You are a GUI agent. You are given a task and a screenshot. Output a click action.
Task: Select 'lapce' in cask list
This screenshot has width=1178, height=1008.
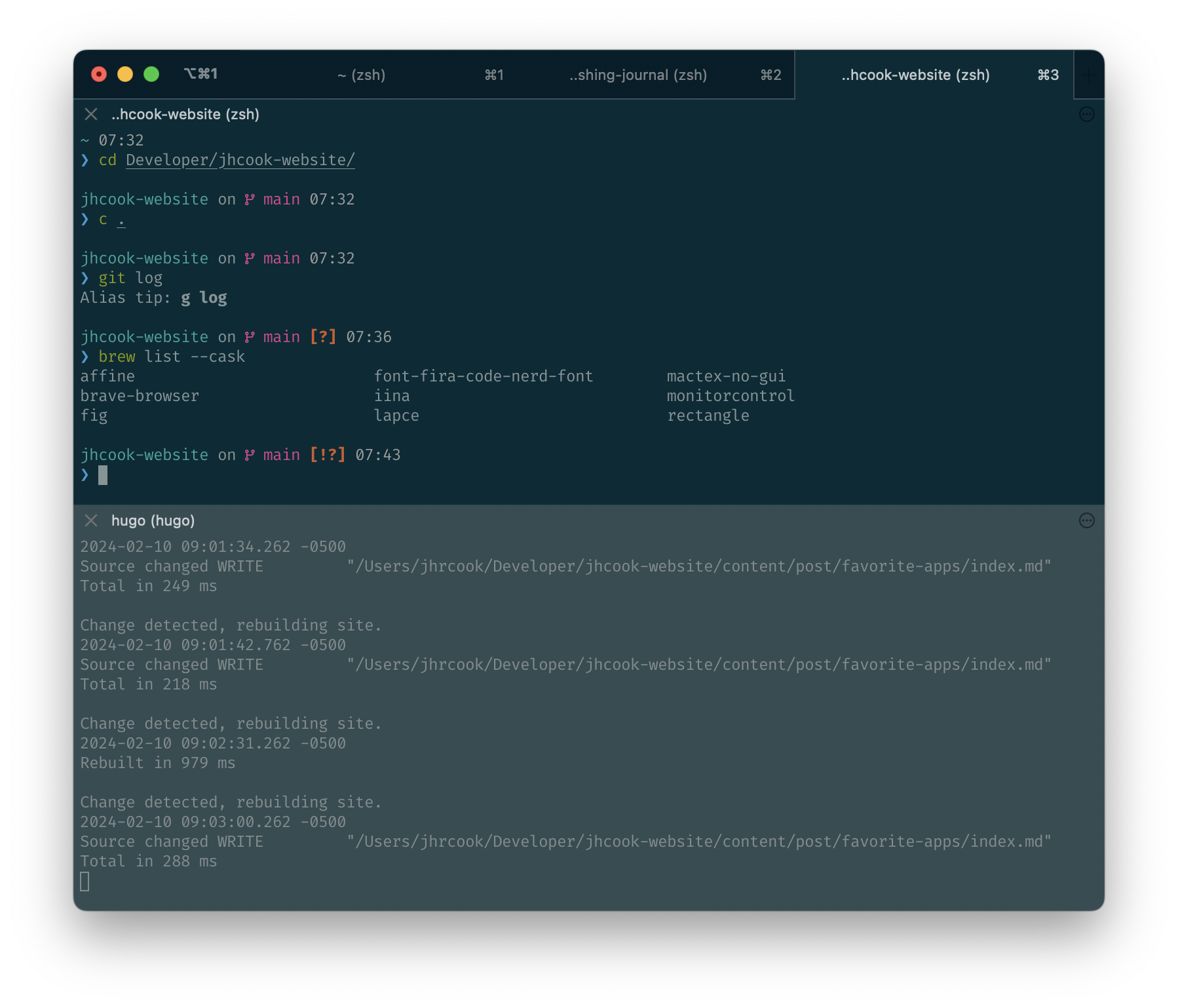click(396, 416)
